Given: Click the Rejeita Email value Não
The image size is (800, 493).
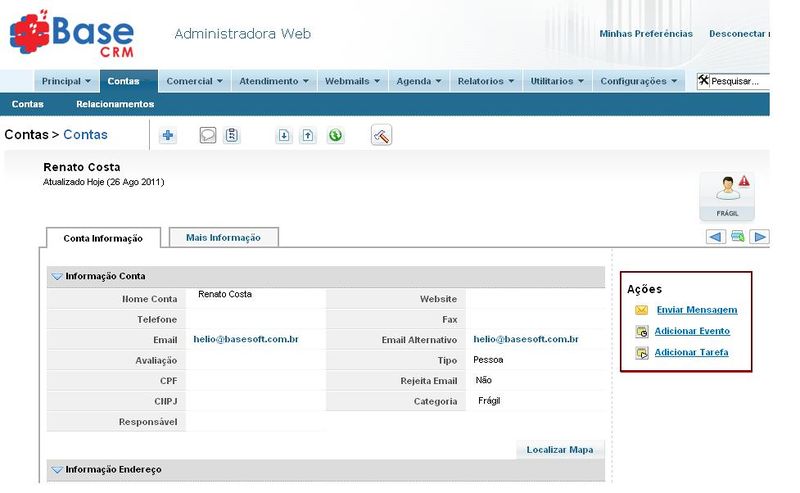Looking at the screenshot, I should (x=484, y=380).
